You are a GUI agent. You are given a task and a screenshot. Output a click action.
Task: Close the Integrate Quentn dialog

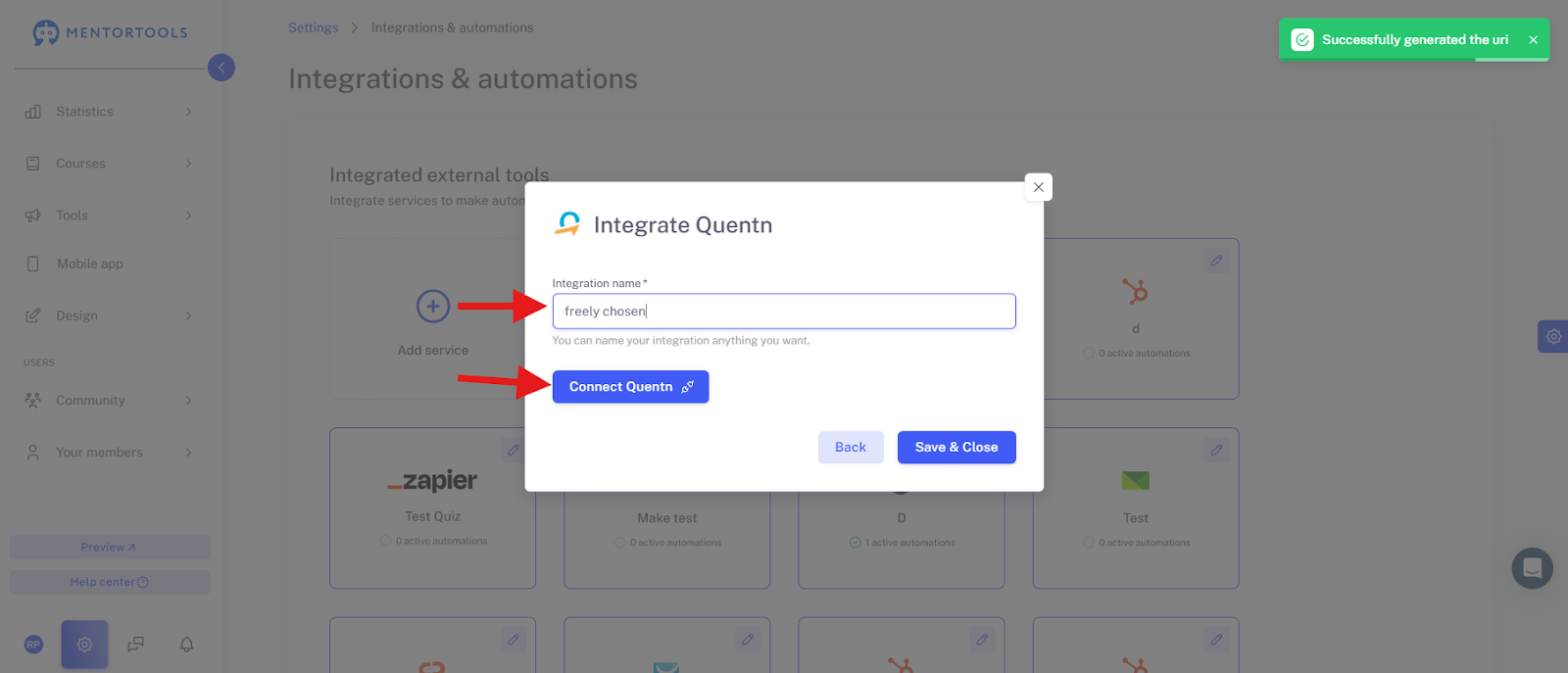click(1039, 187)
